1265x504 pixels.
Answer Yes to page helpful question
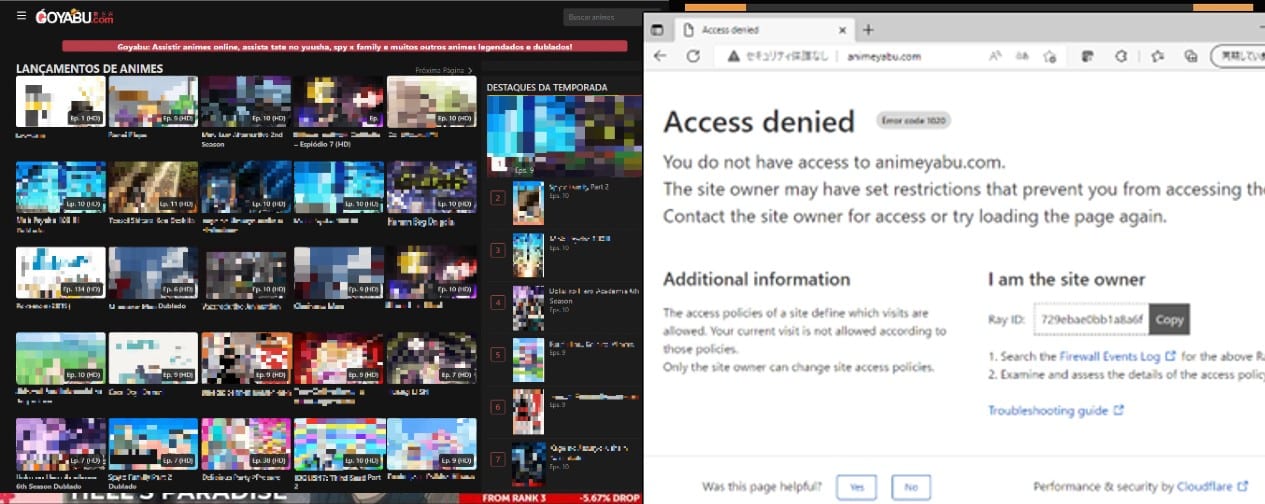coord(857,486)
